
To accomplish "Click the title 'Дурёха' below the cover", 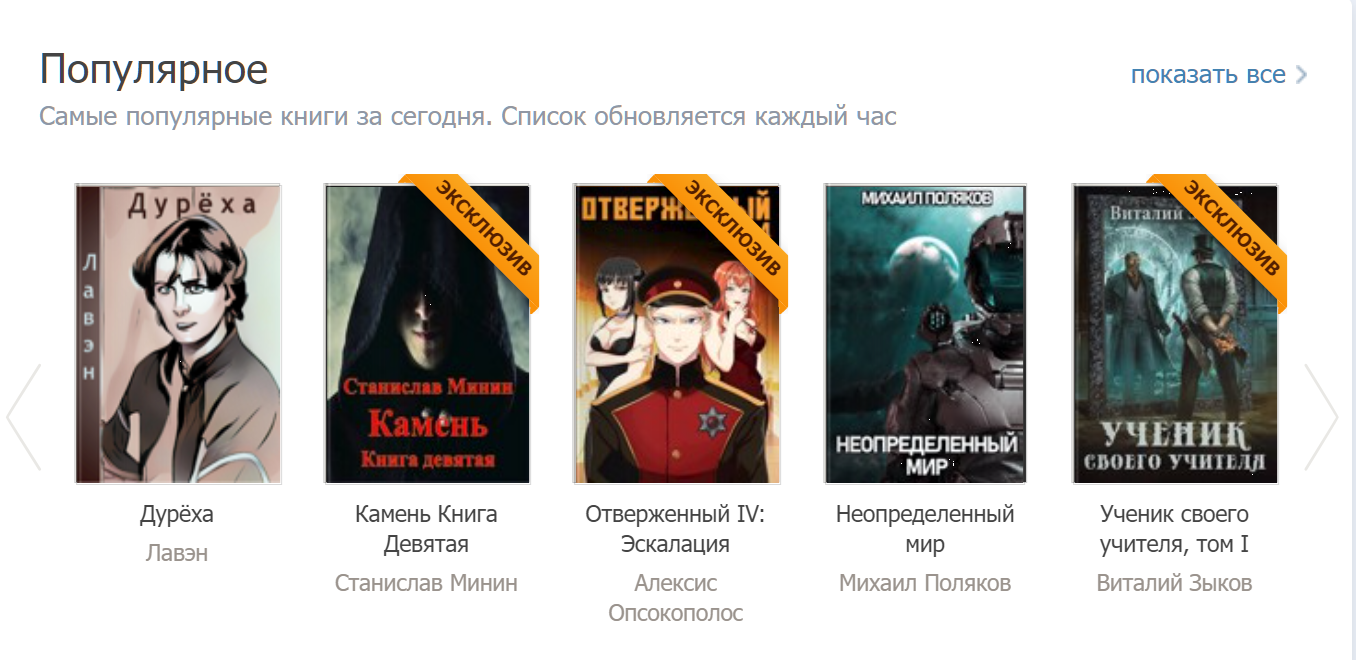I will click(x=177, y=515).
